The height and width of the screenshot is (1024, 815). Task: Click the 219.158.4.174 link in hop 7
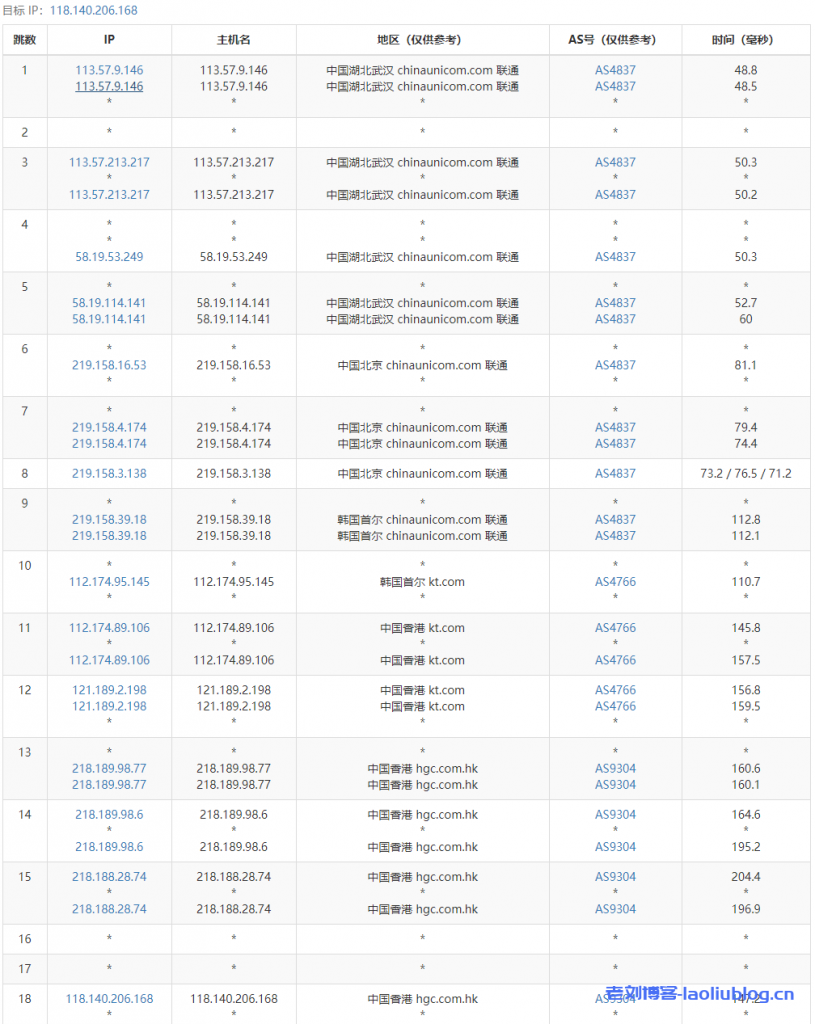point(109,427)
